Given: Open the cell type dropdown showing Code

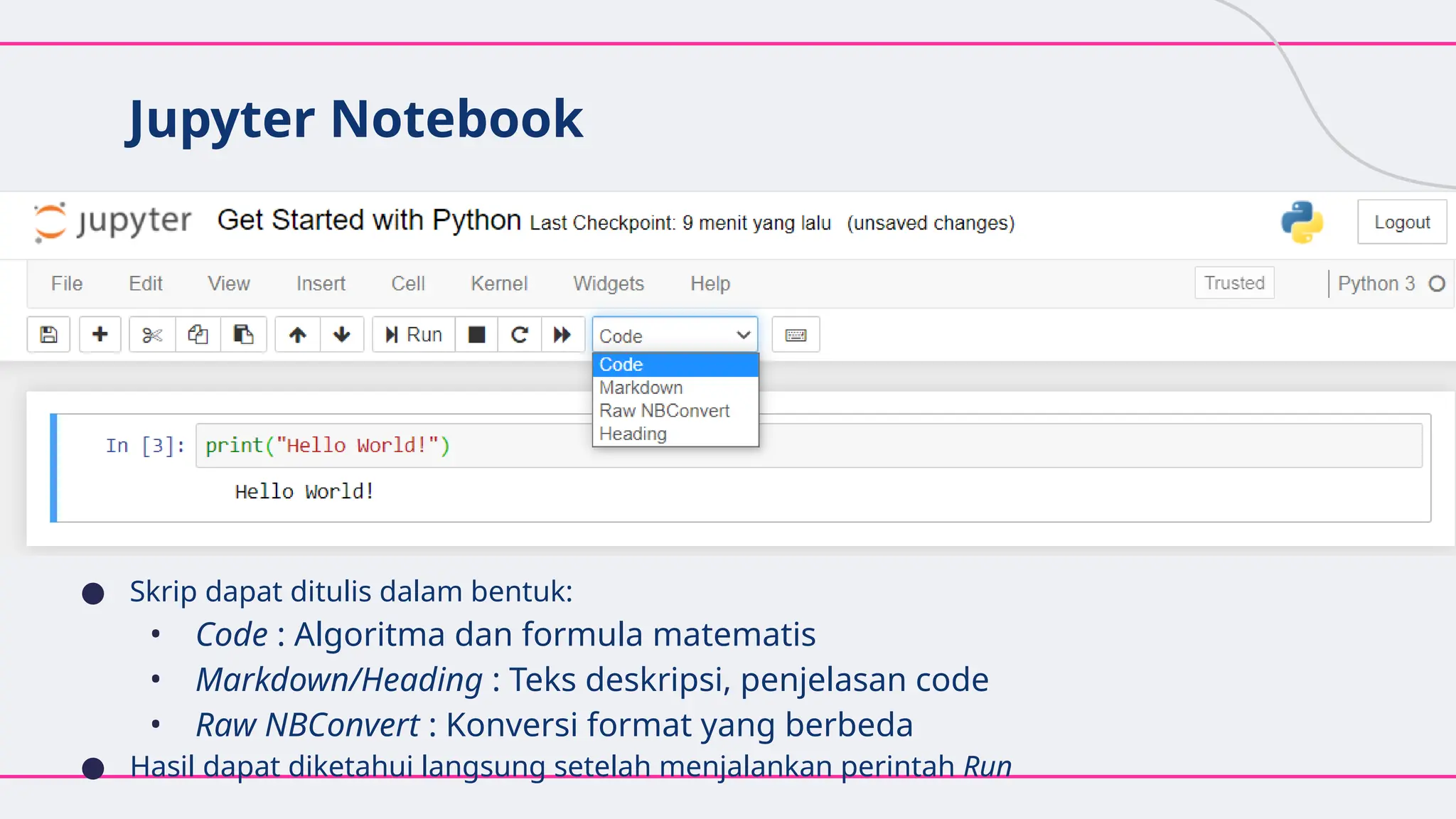Looking at the screenshot, I should pyautogui.click(x=675, y=335).
